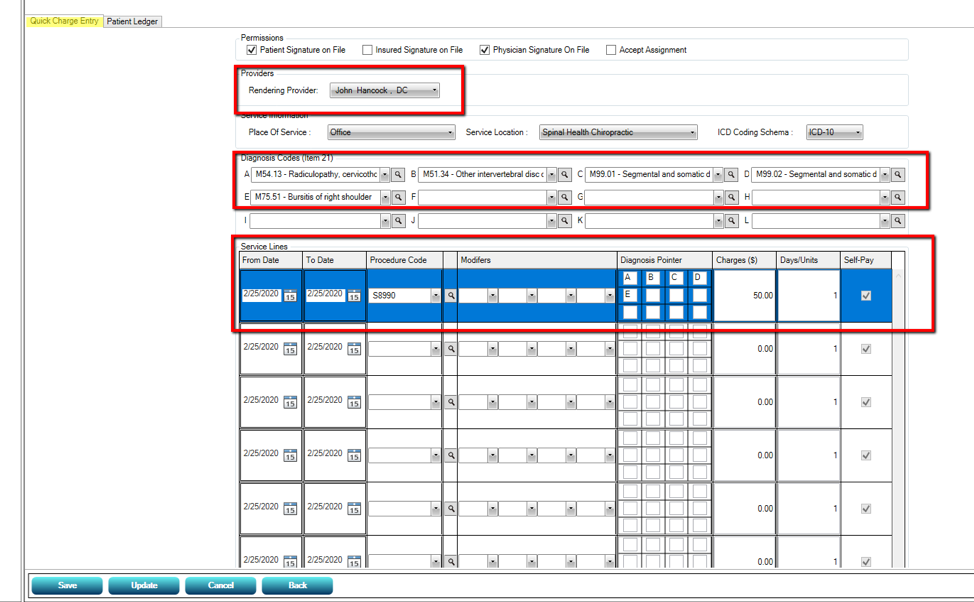Open search for diagnosis code J

tap(565, 221)
